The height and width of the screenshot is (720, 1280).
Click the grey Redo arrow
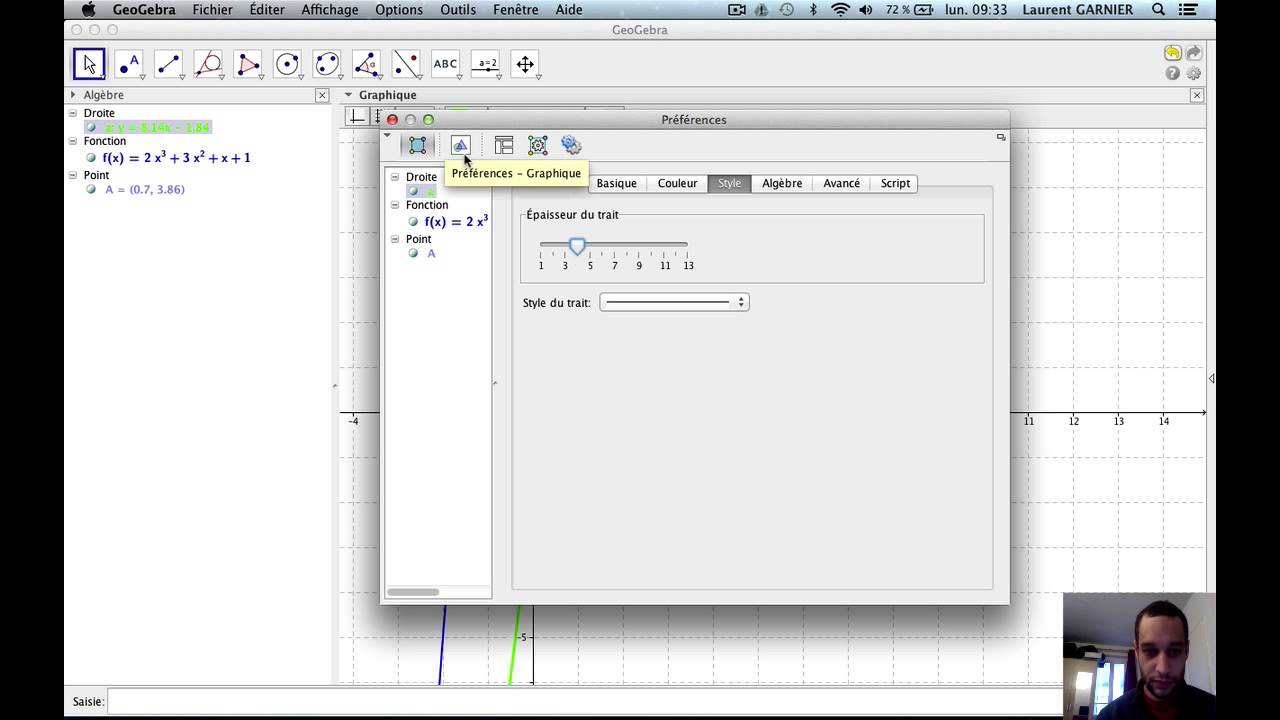(1193, 53)
